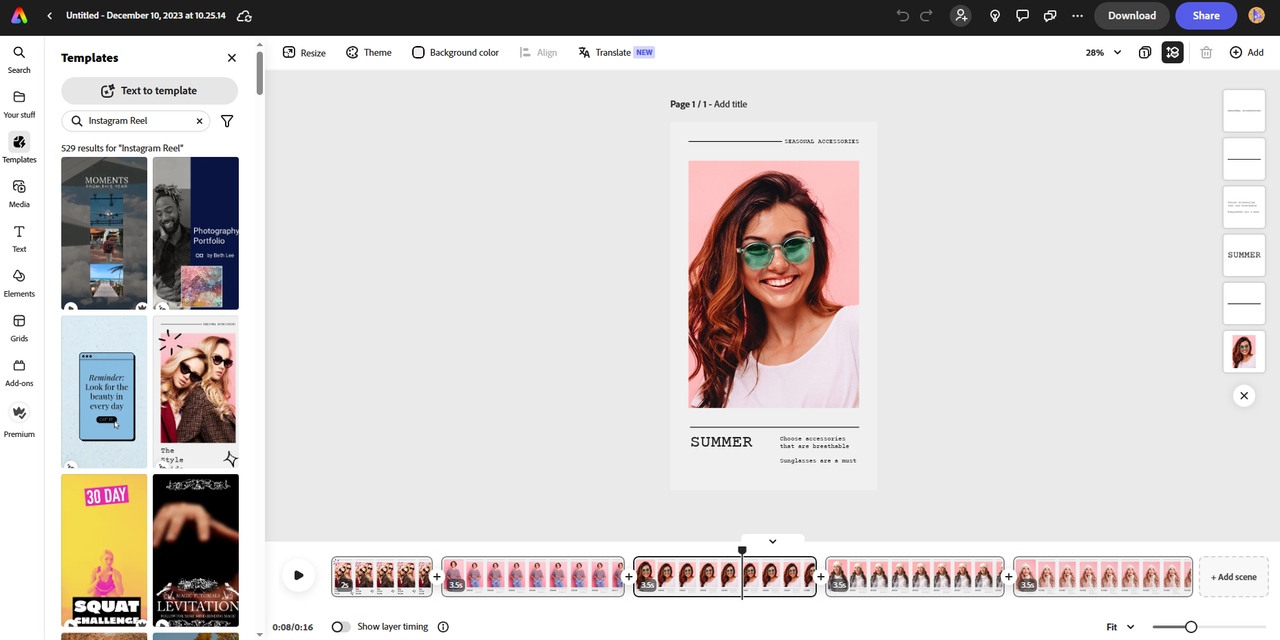
Task: Open the chat bubbles icon next to the More options ellipsis
Action: 1050,16
